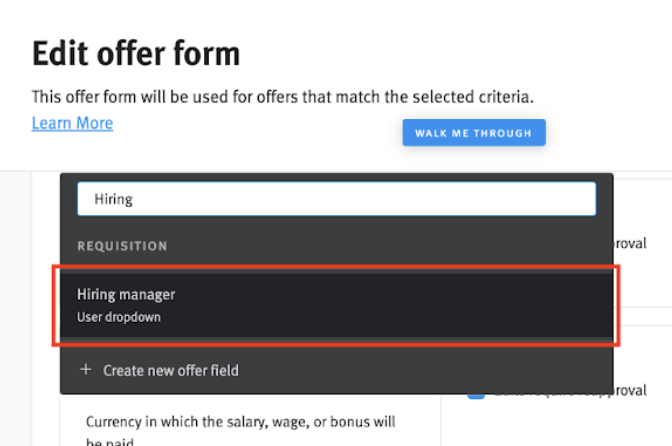Screen dimensions: 672x446
Task: Click the empty right side of Create new offer field row
Action: 429,370
